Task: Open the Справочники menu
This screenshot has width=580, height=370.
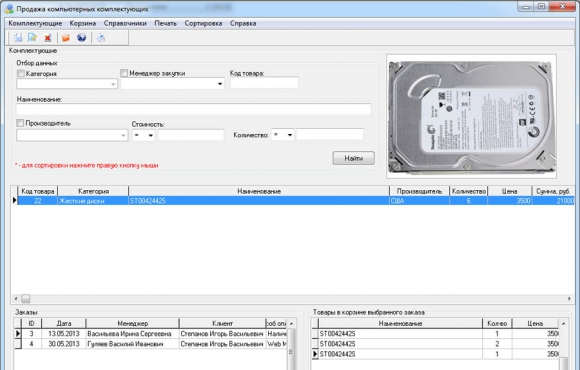Action: tap(125, 23)
